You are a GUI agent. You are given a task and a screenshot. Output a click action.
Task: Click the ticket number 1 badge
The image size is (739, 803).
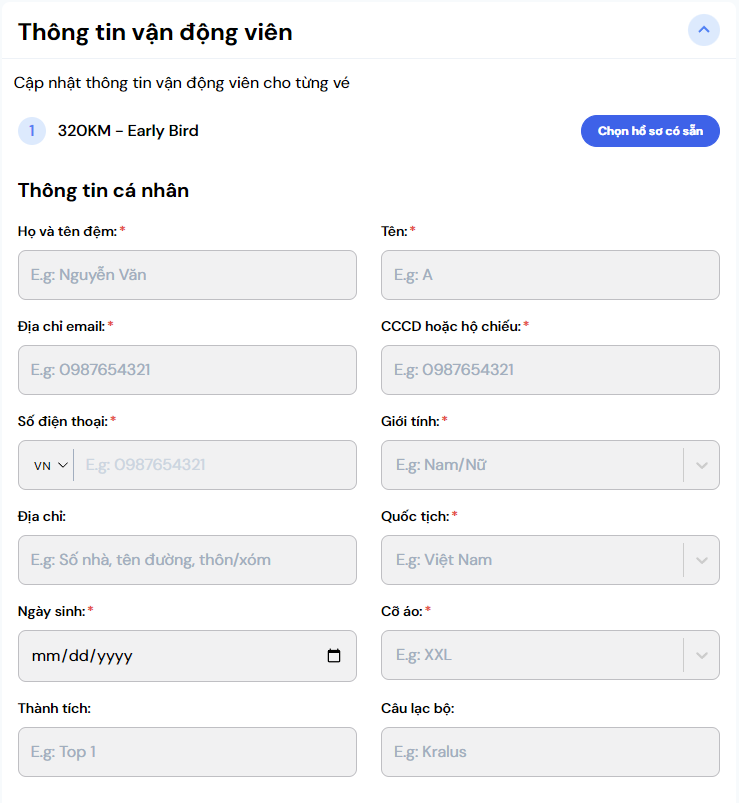[32, 131]
